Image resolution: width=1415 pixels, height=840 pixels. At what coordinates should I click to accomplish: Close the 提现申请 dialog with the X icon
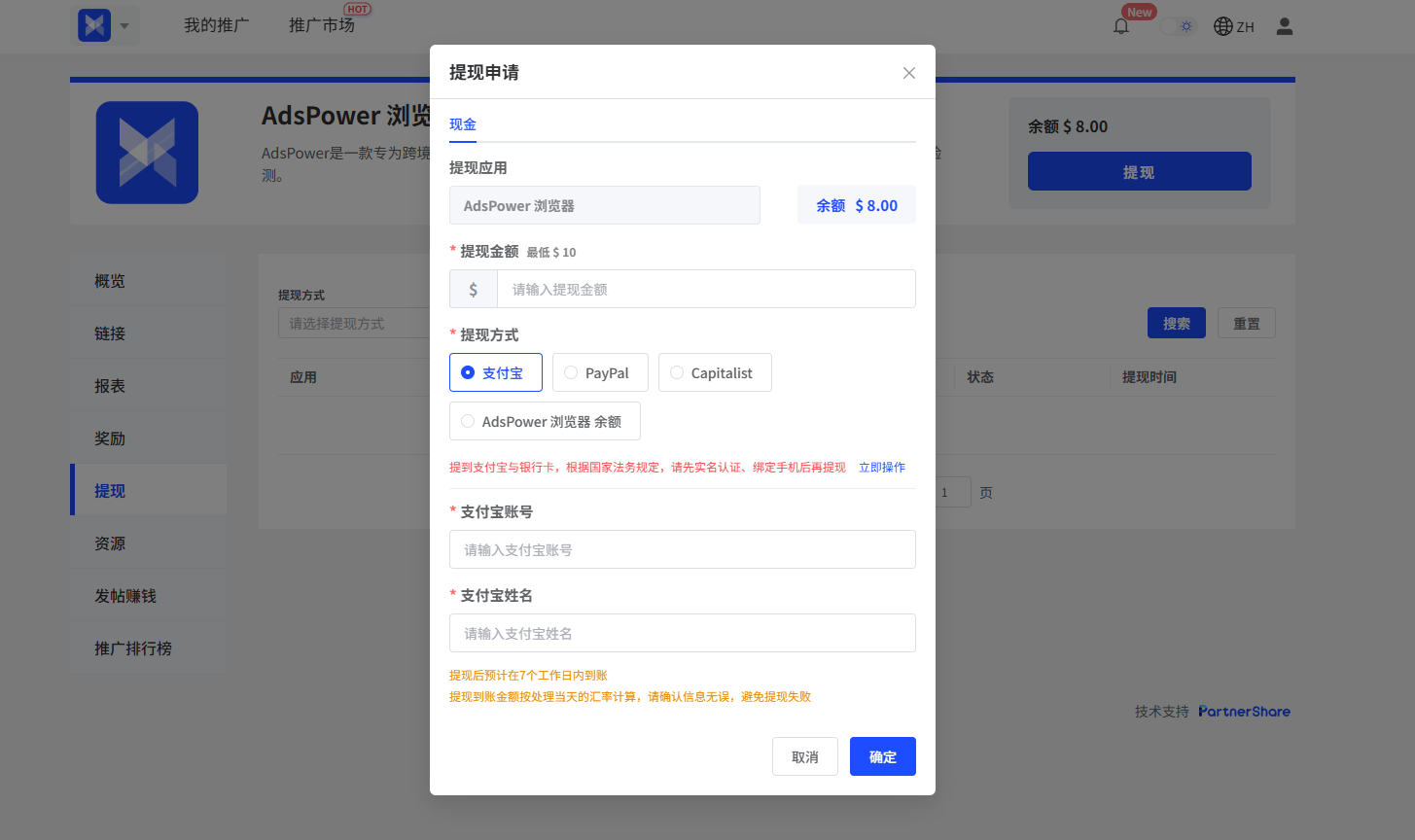point(909,73)
